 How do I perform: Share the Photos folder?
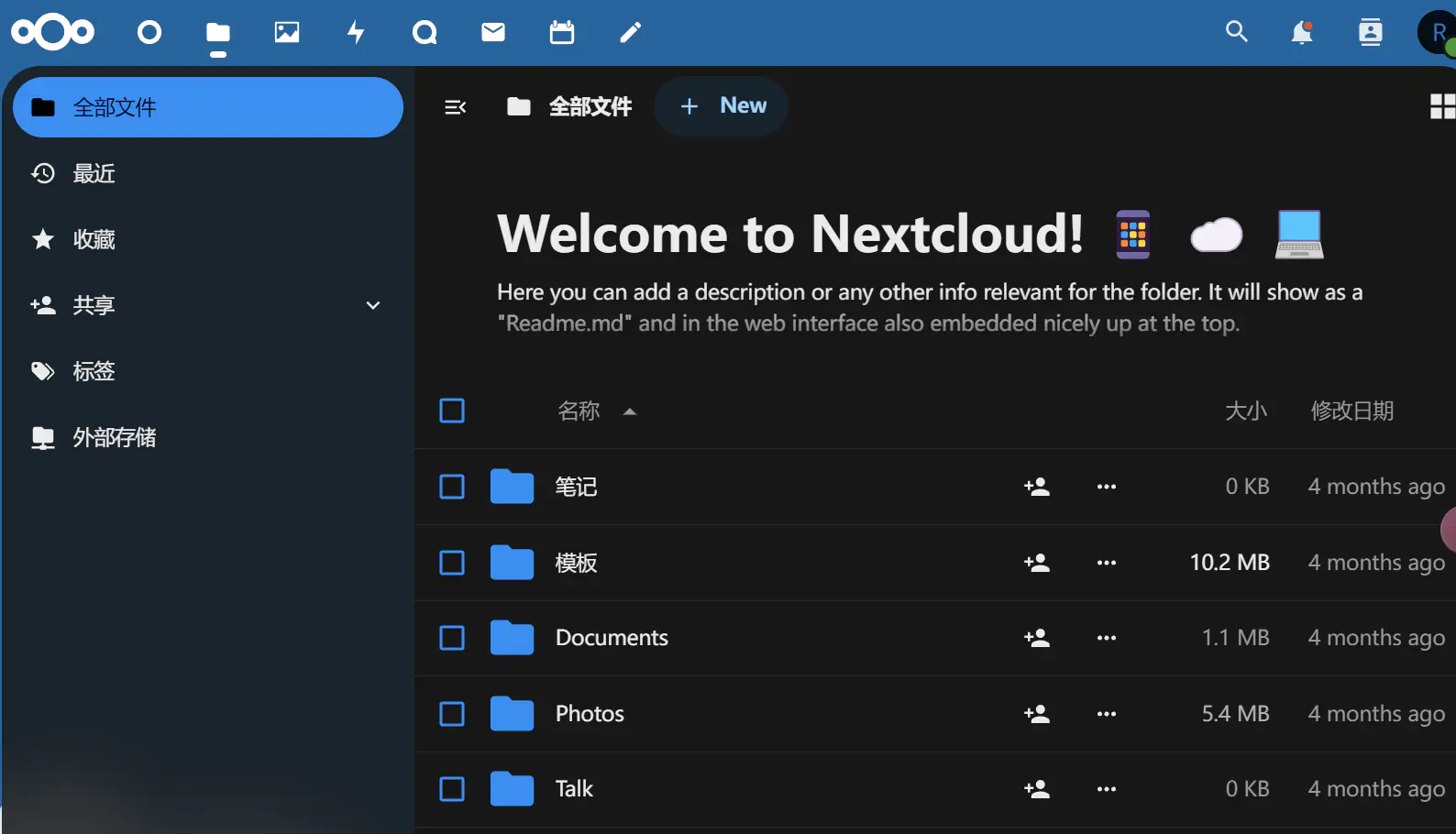[x=1037, y=714]
